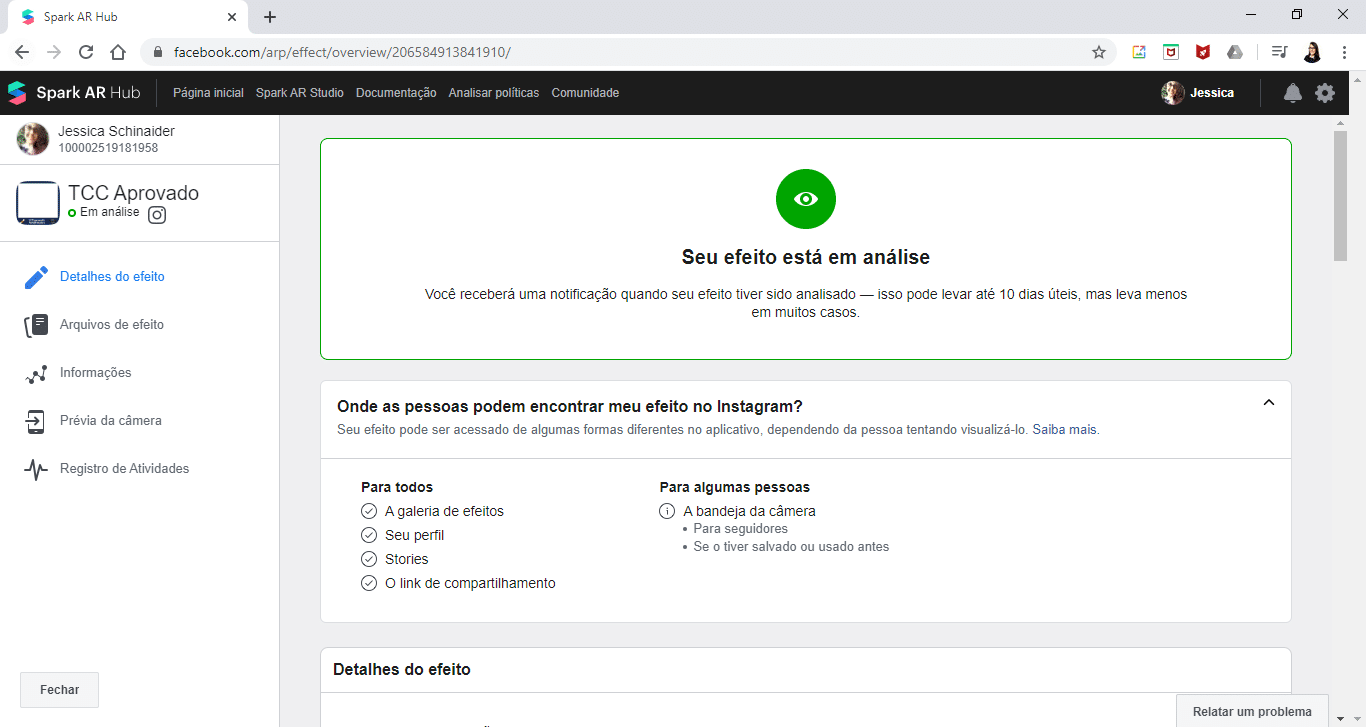Reload the page
The width and height of the screenshot is (1366, 727).
(86, 52)
